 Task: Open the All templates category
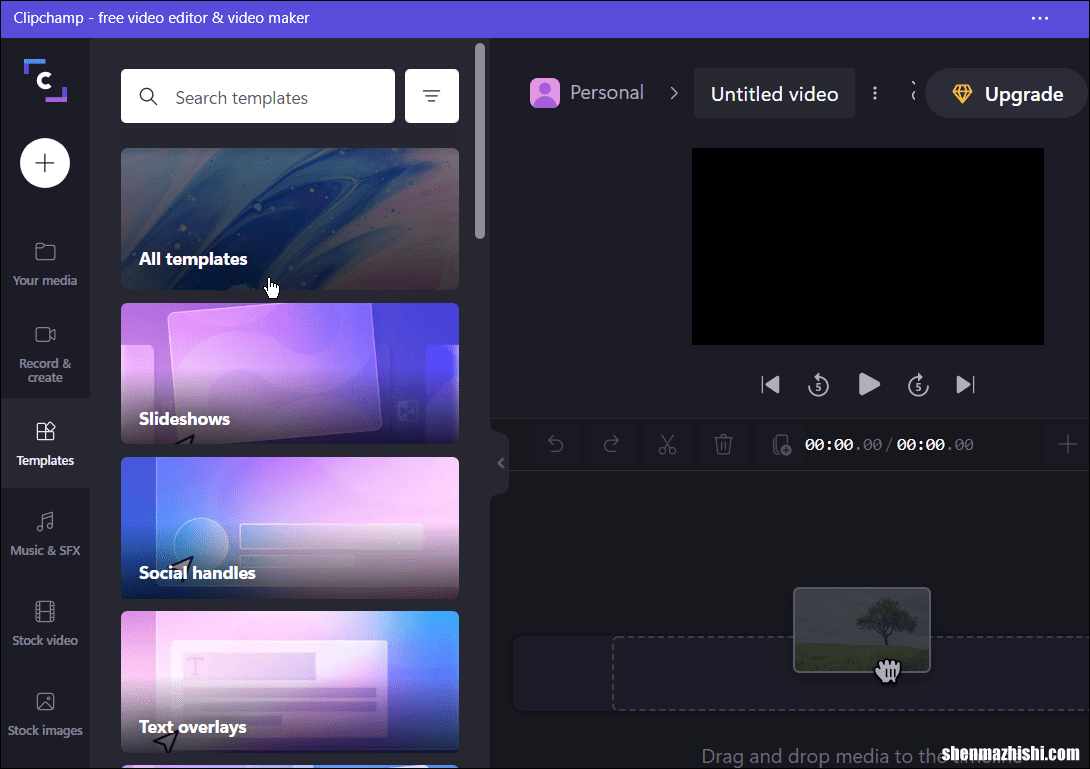[x=290, y=219]
